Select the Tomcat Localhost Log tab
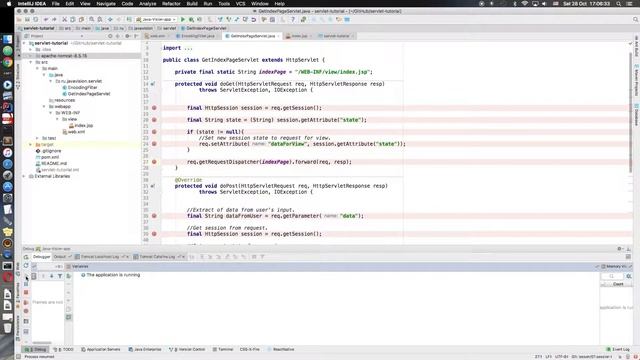 click(x=102, y=257)
